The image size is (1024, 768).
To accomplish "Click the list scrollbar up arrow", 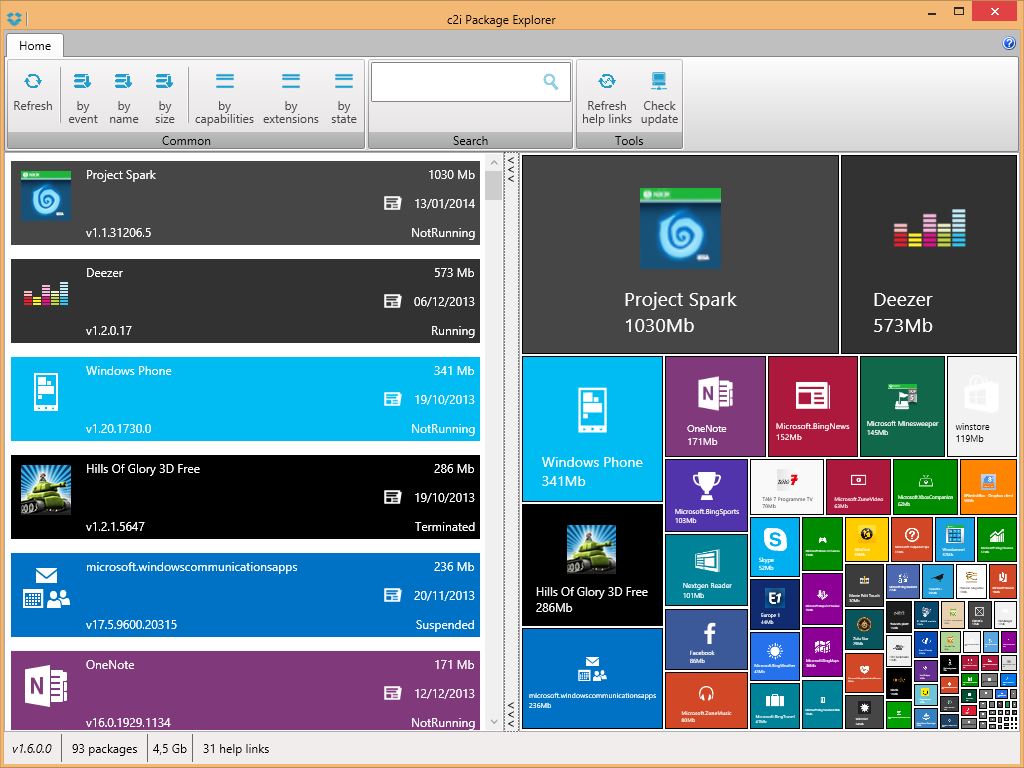I will pyautogui.click(x=494, y=161).
